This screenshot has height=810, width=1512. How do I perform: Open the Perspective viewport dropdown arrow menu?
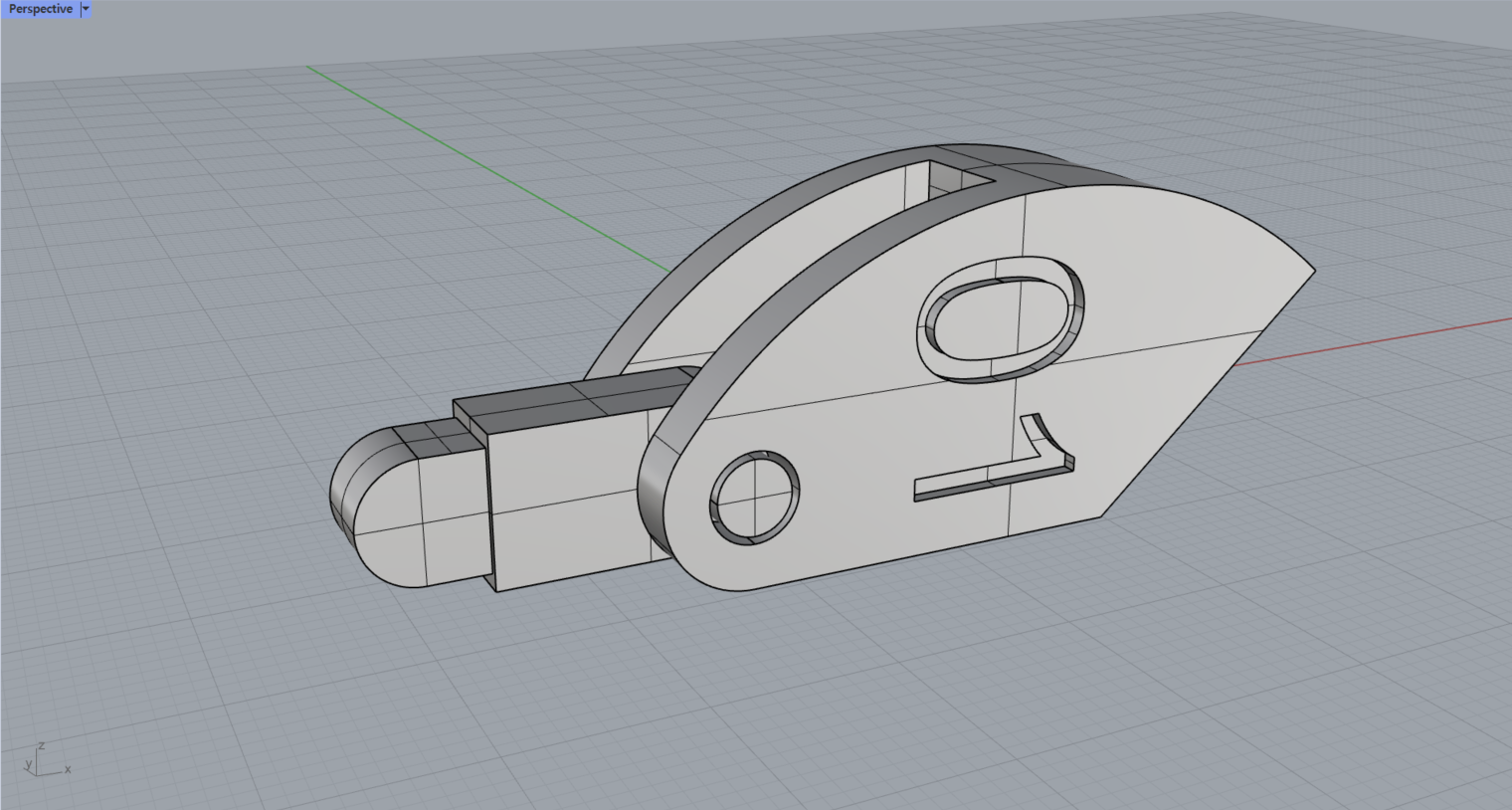coord(86,9)
